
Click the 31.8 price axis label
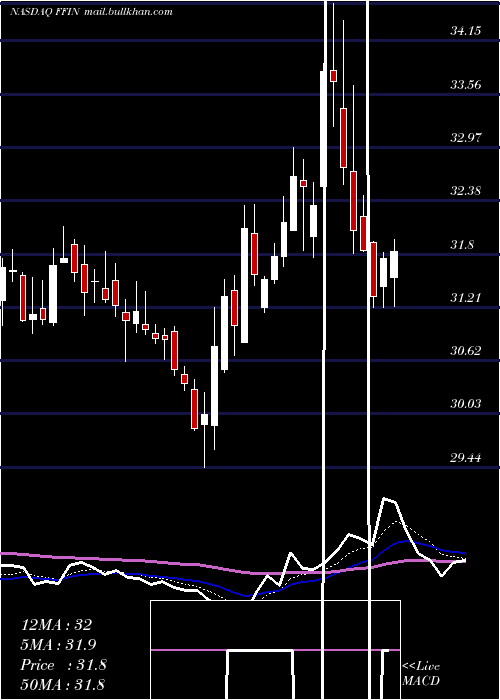click(x=462, y=245)
